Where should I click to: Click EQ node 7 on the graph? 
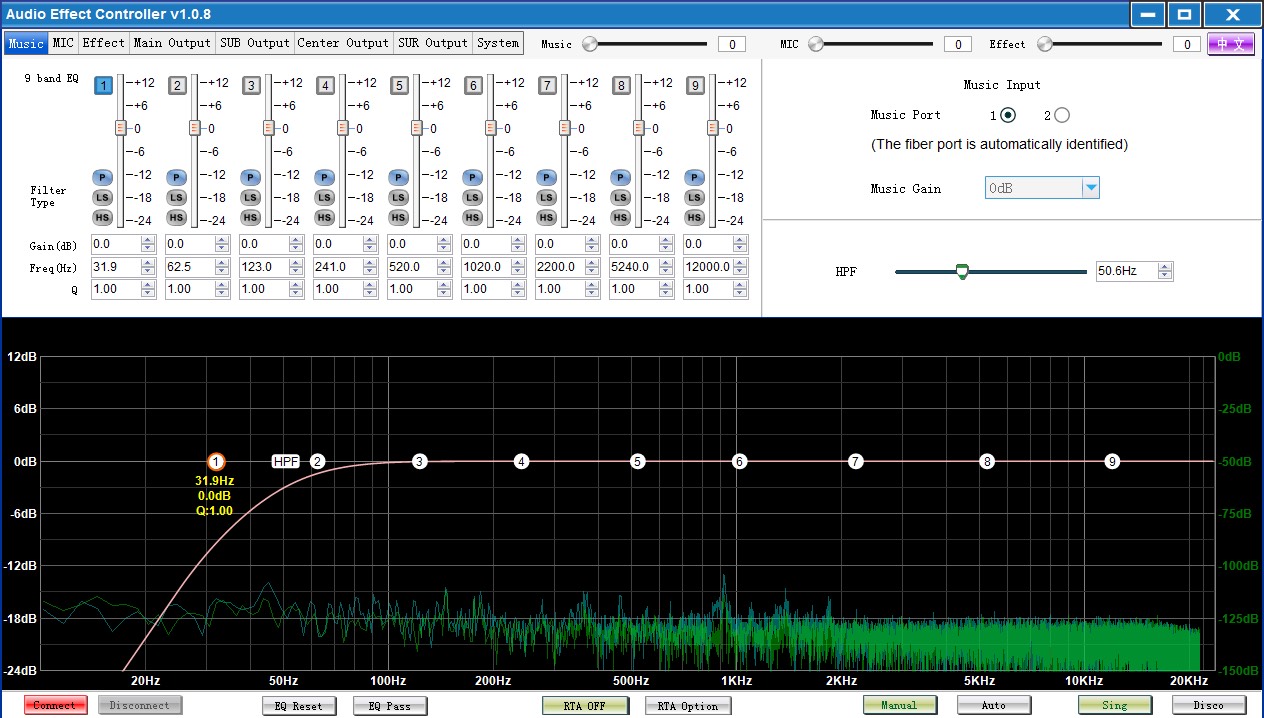coord(855,461)
